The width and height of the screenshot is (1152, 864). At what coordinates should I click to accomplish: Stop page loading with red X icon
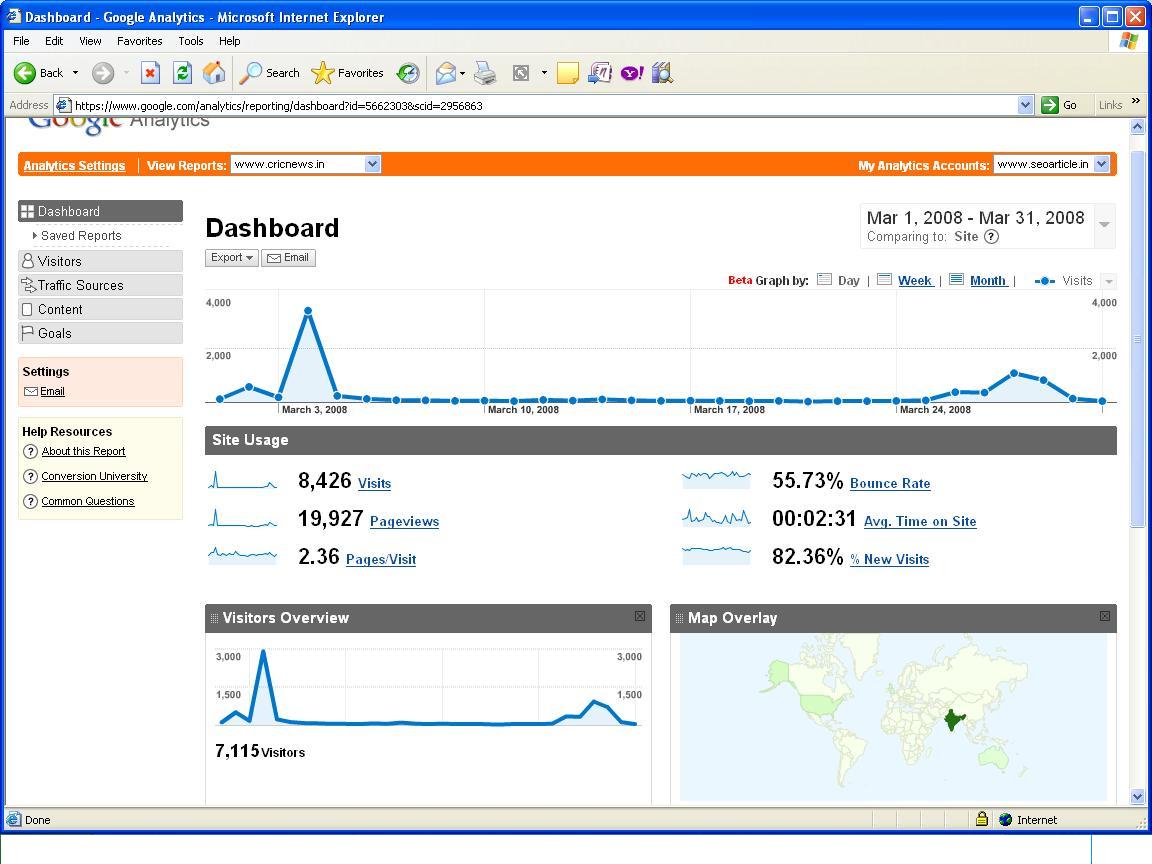tap(150, 73)
